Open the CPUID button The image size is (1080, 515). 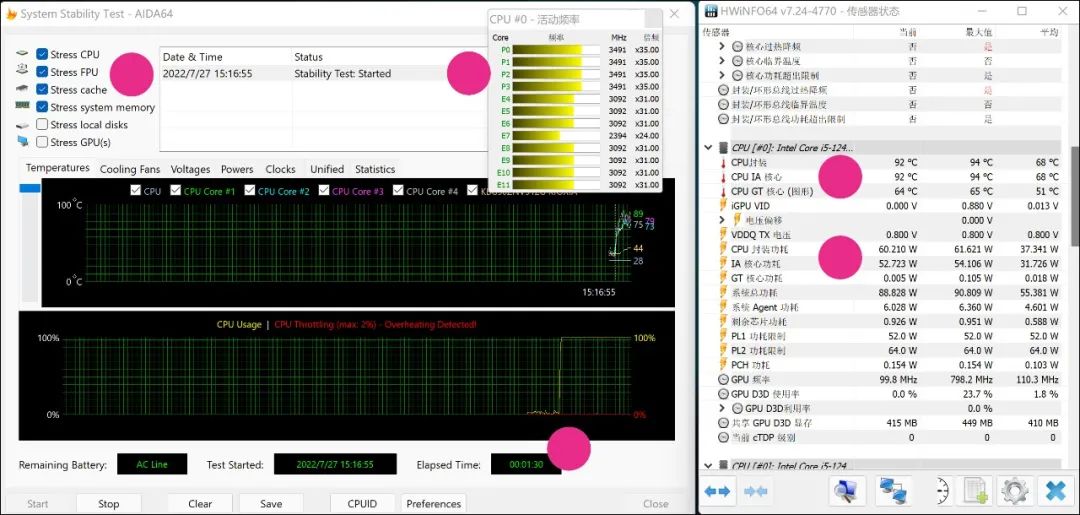[x=362, y=503]
